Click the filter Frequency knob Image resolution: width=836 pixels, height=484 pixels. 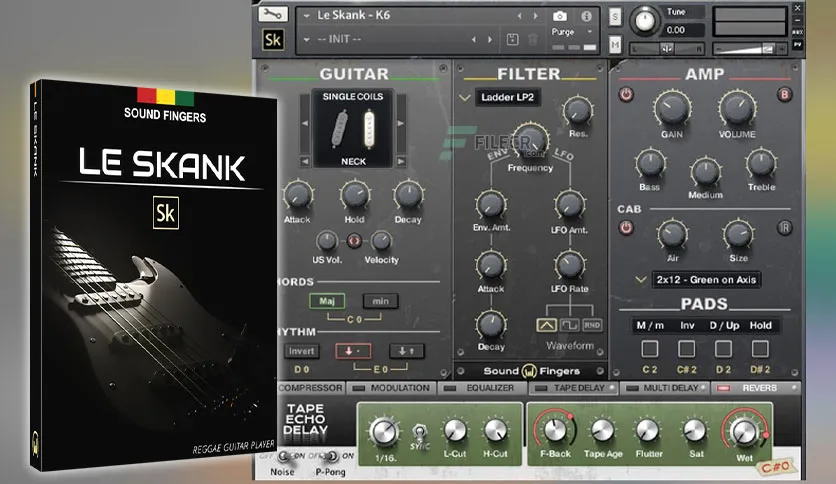pyautogui.click(x=530, y=140)
